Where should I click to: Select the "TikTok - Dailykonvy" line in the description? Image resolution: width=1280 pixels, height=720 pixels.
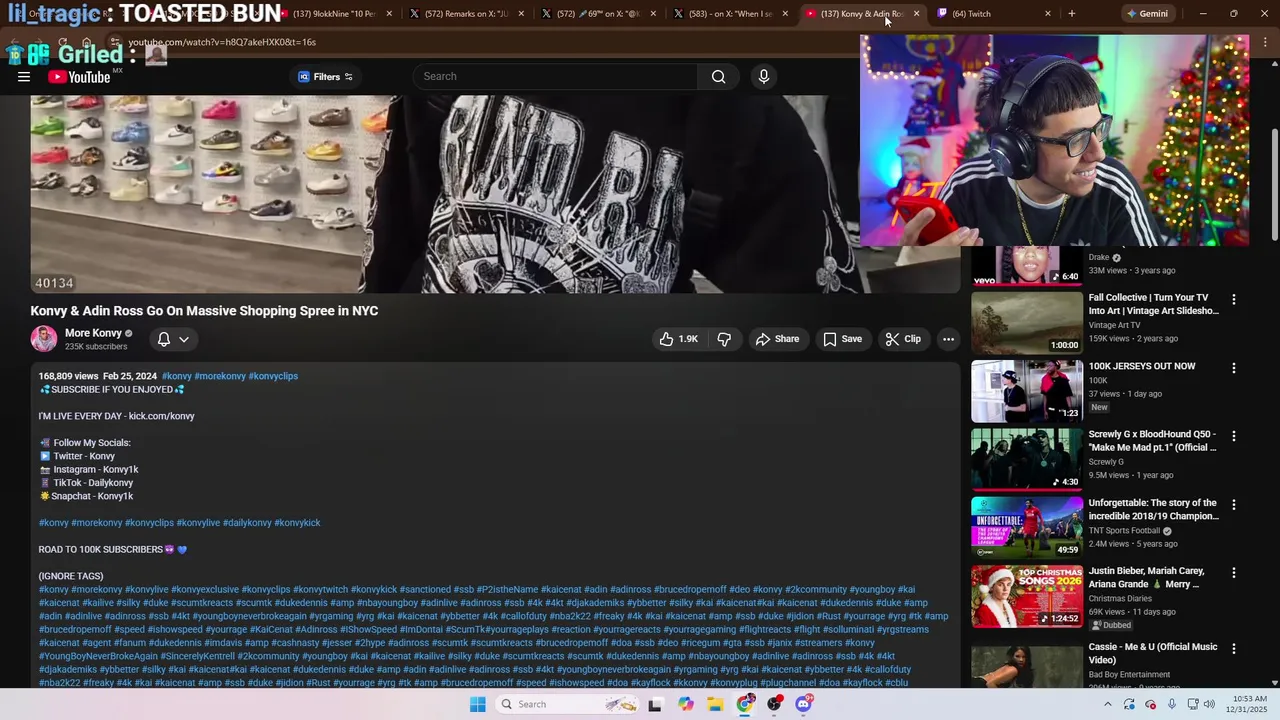[x=93, y=483]
